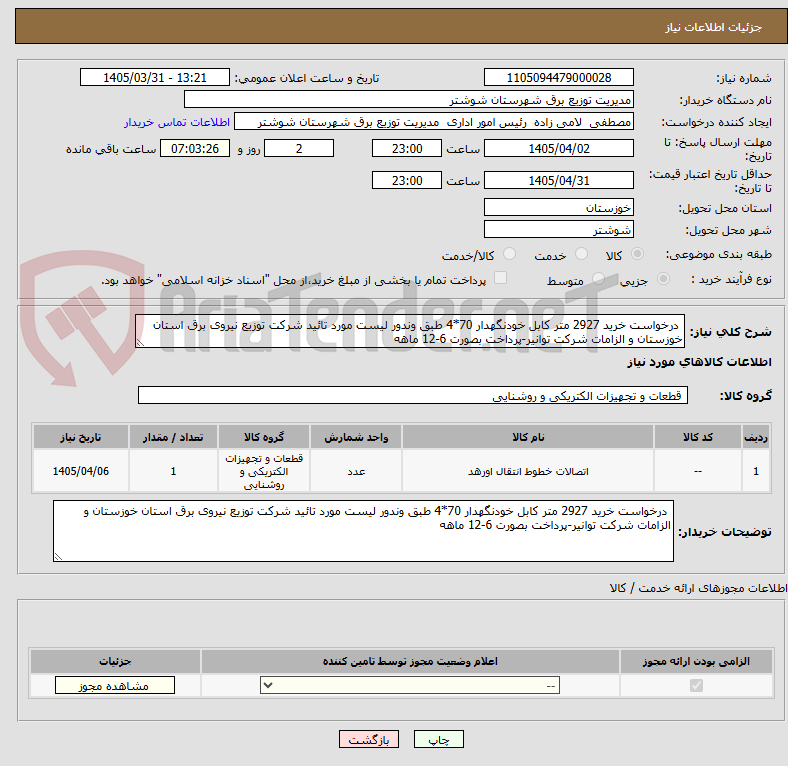Click the تعداد / مقدار column header
Viewport: 788px width, 766px height.
tap(173, 437)
